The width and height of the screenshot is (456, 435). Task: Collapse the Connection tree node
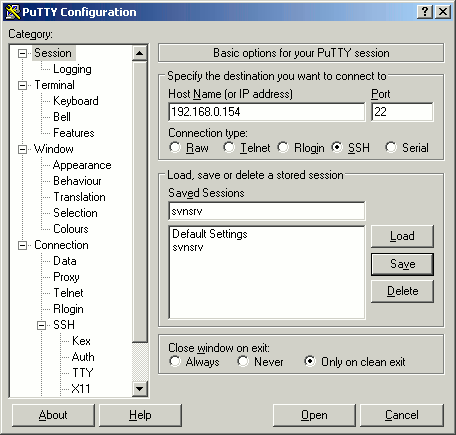click(x=22, y=245)
